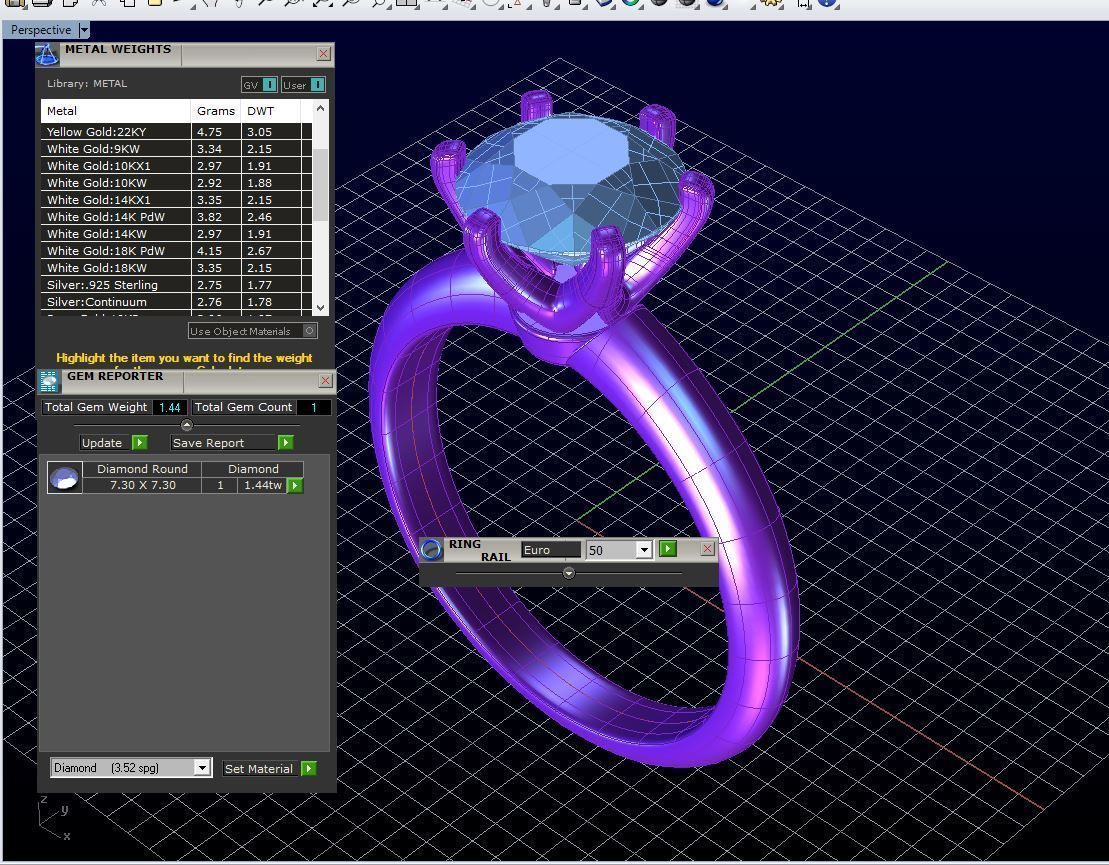
Task: Toggle the GV library switch
Action: click(x=259, y=85)
